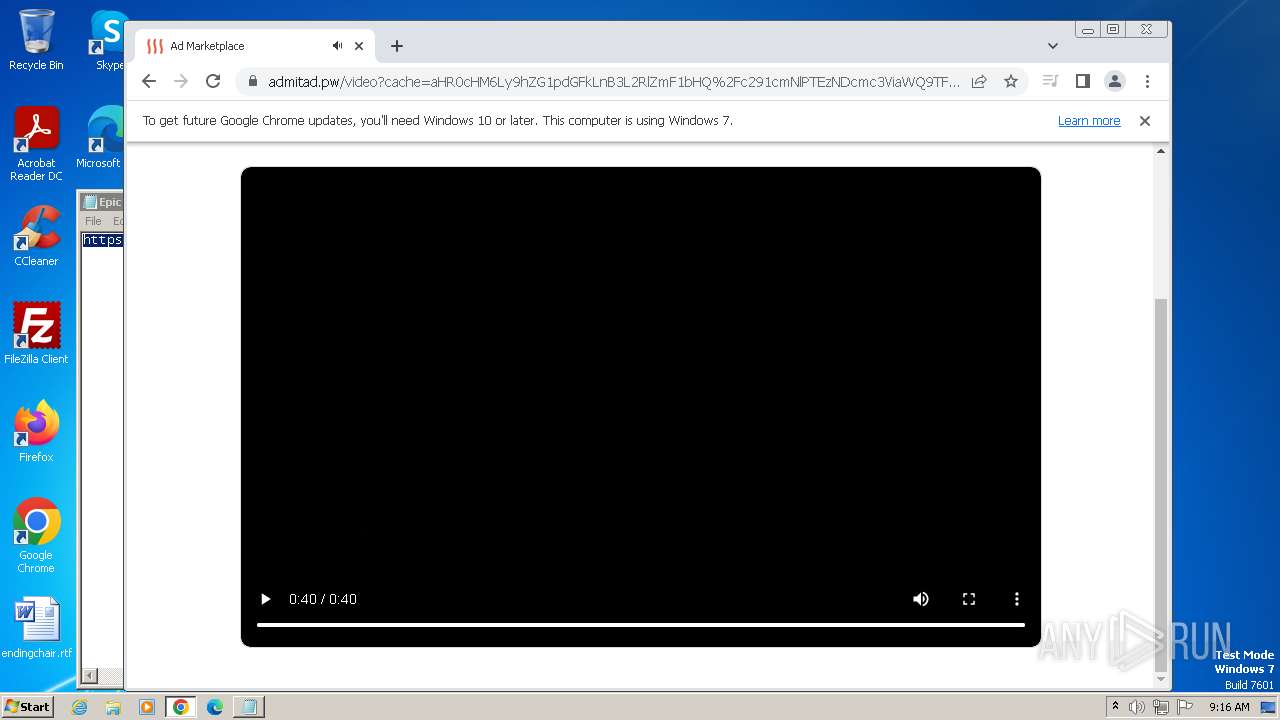The height and width of the screenshot is (720, 1280).
Task: Bookmark this tab with the star icon
Action: 1011,82
